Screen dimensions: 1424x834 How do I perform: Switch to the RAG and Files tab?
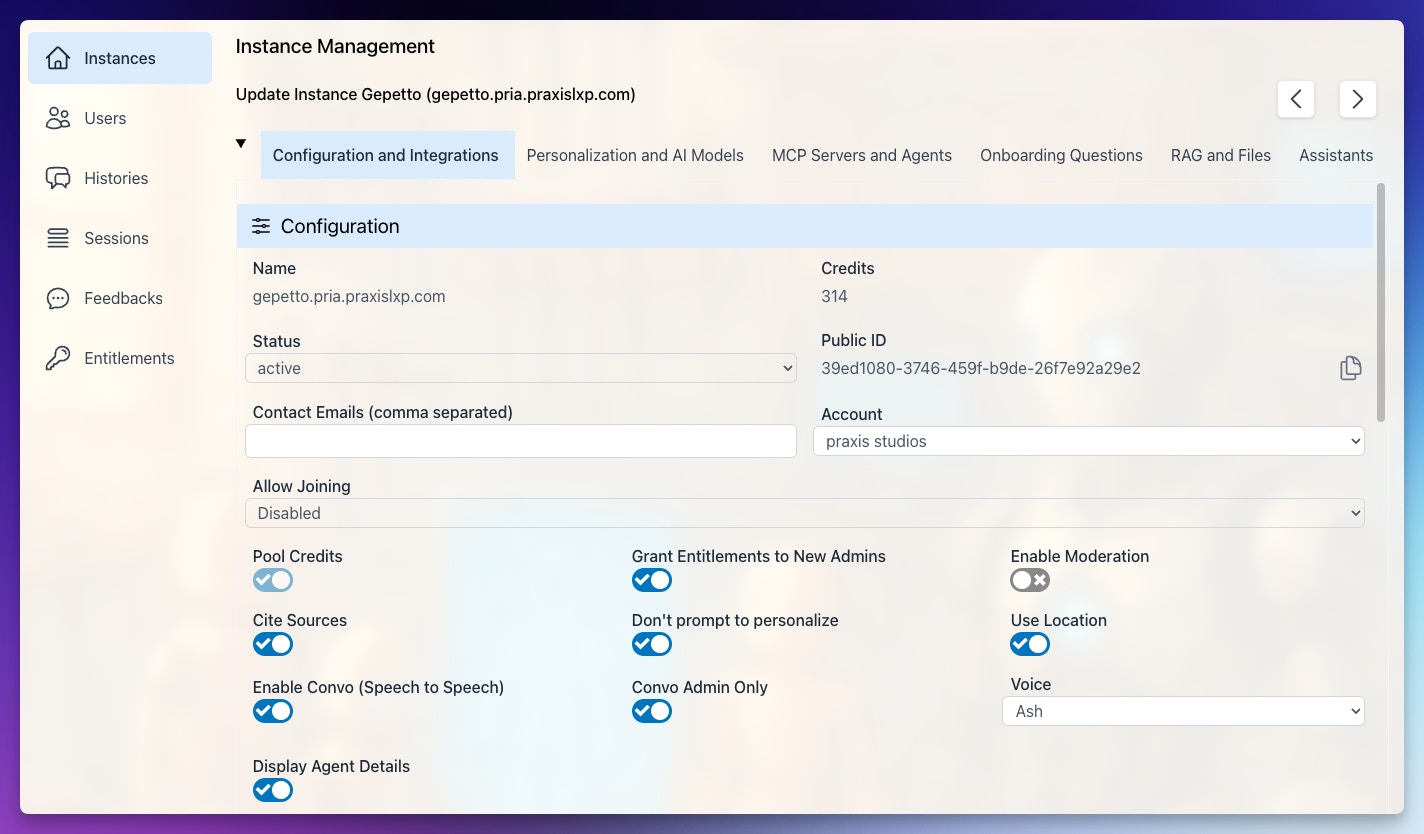(1220, 155)
